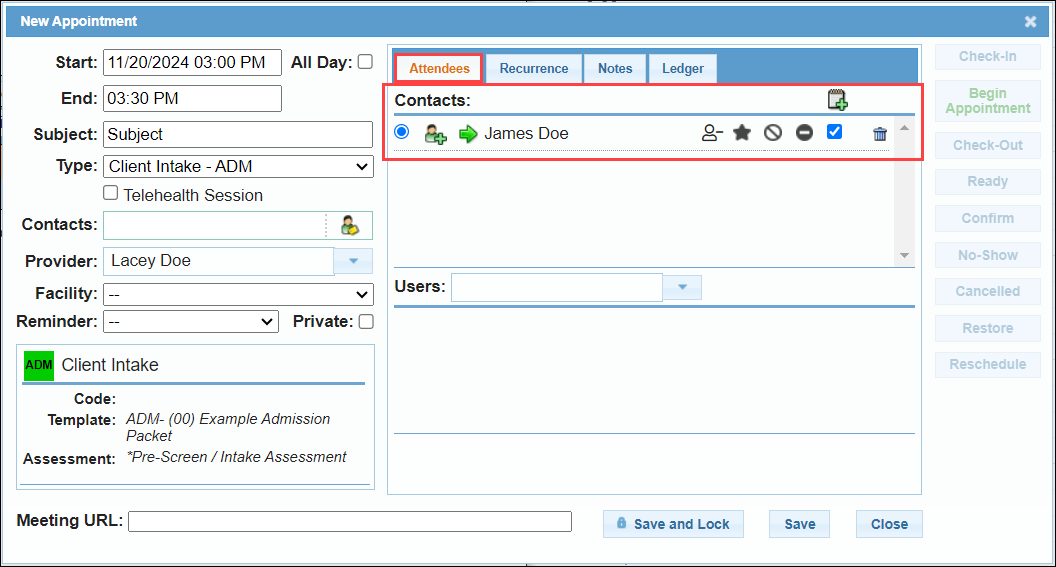
Task: Click the Meeting URL input field
Action: tap(350, 521)
